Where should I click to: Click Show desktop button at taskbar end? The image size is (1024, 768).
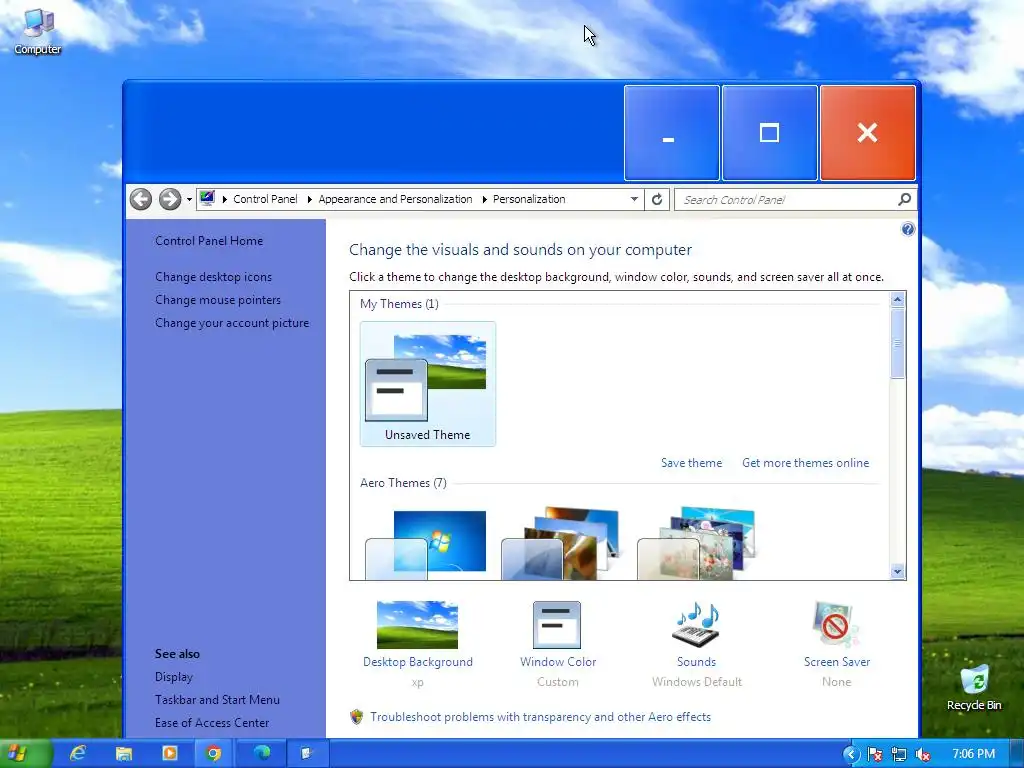pos(1017,754)
